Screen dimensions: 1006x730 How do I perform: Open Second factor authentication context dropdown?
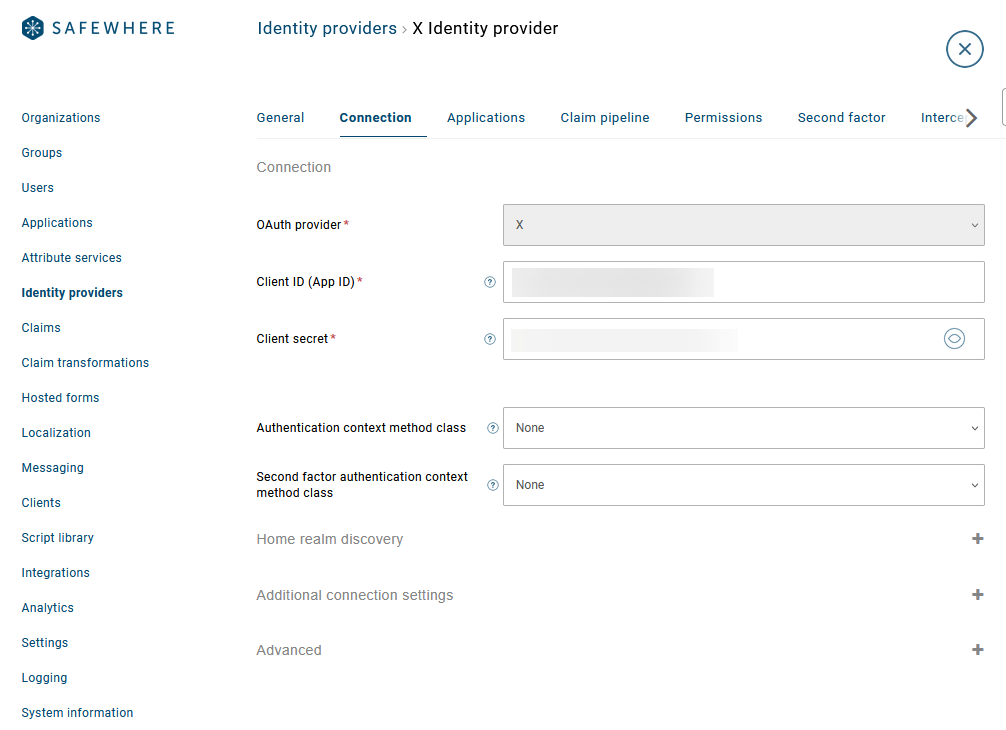744,485
